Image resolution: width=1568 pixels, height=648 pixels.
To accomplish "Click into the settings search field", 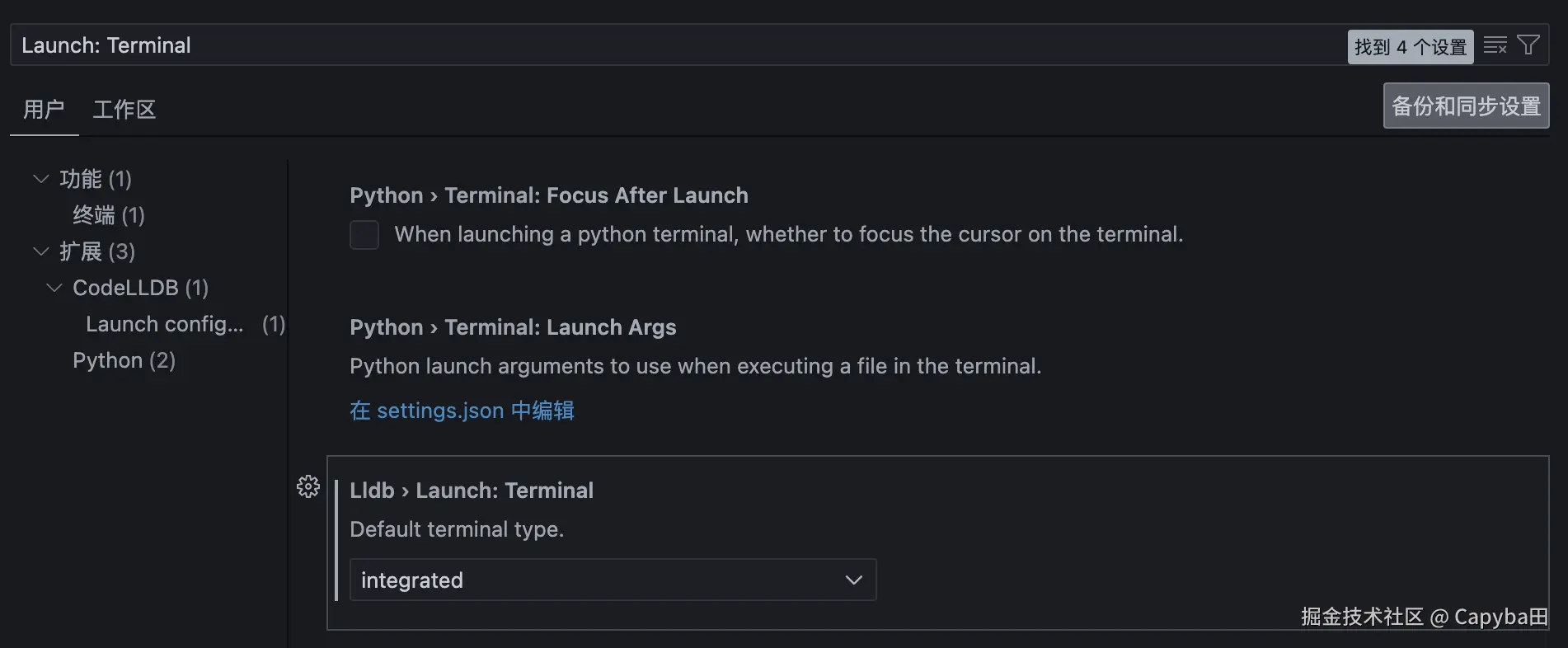I will point(660,45).
